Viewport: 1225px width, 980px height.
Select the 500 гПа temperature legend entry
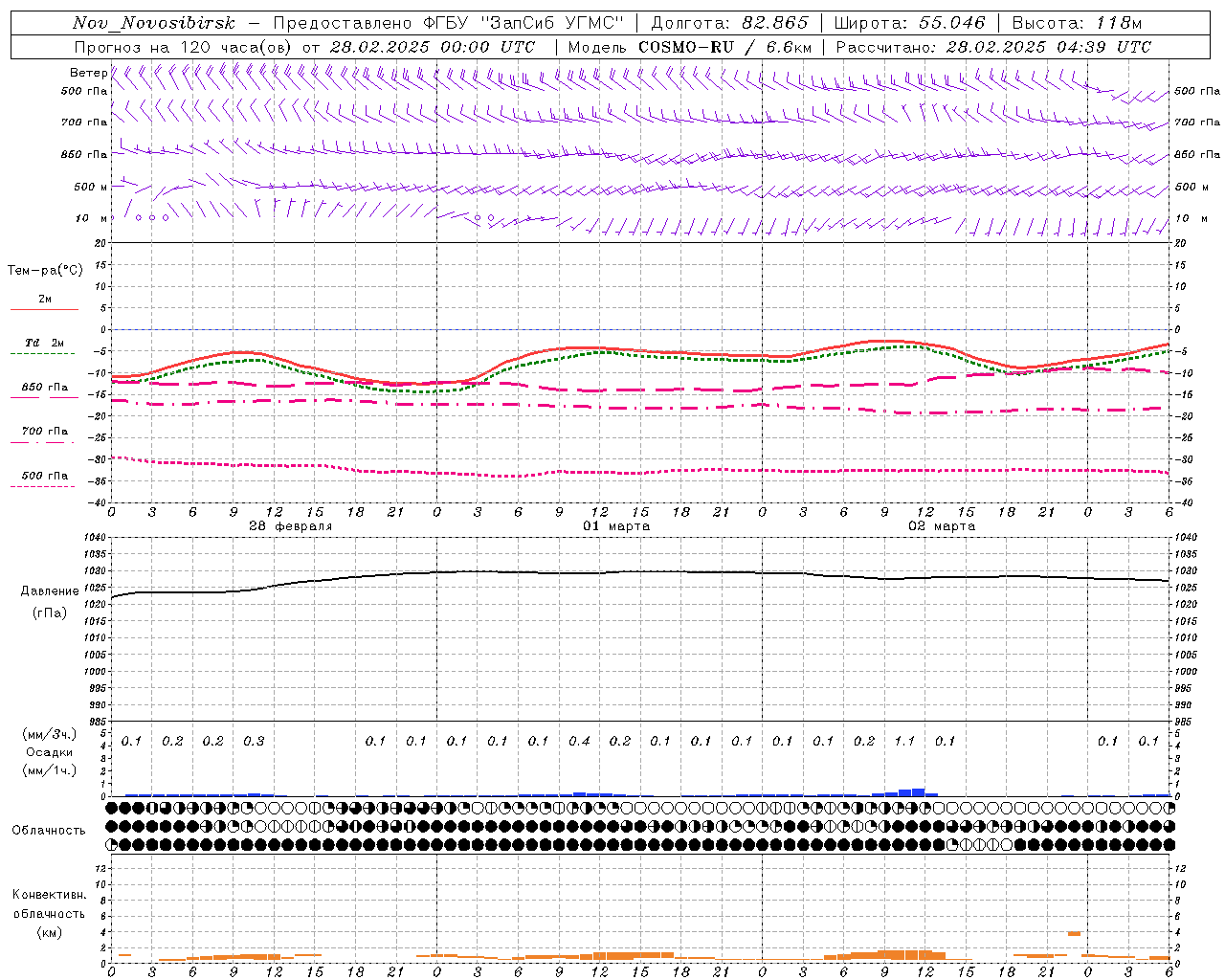click(x=44, y=479)
